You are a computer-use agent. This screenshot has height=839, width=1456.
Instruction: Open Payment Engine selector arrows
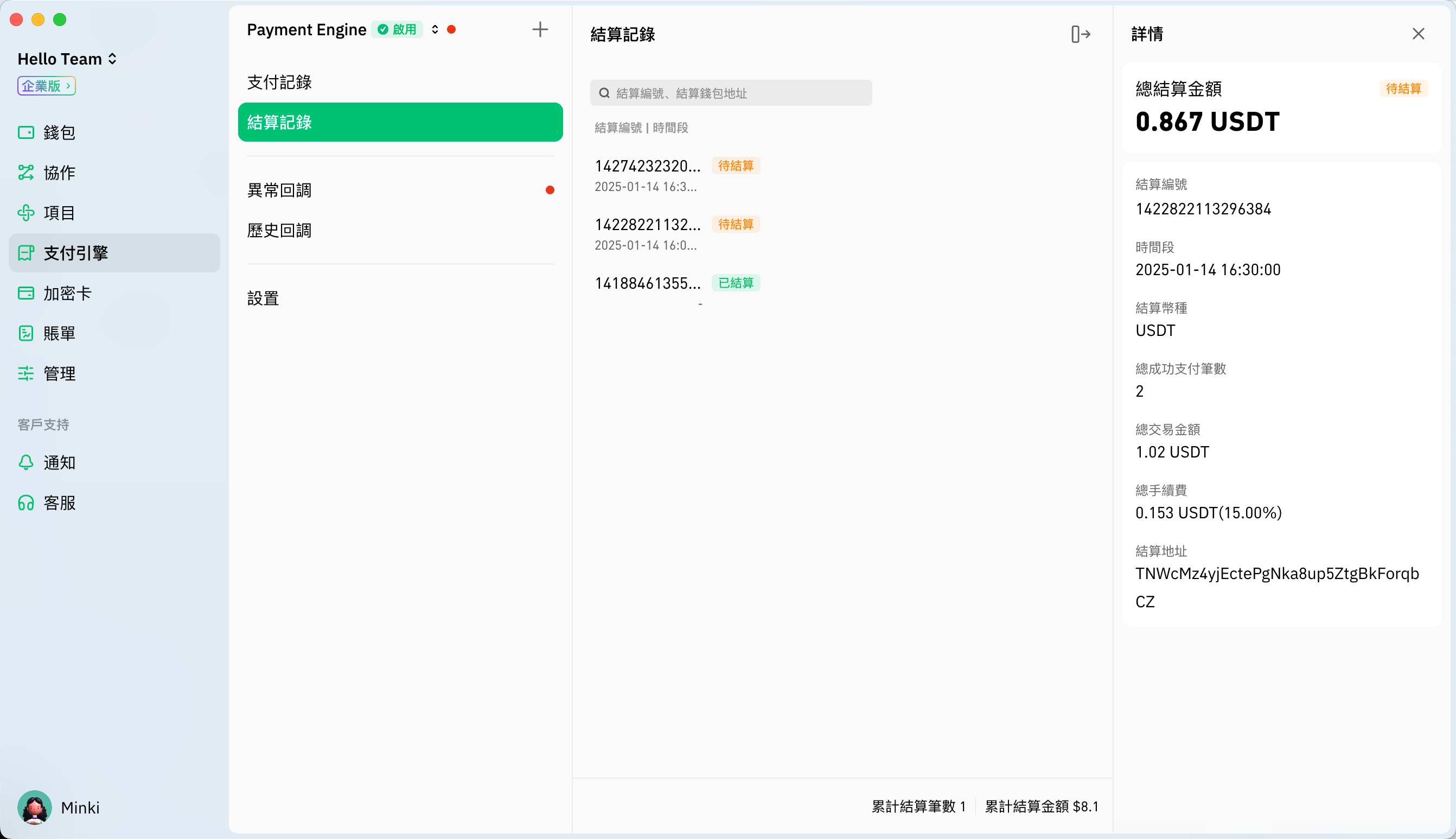[x=435, y=29]
